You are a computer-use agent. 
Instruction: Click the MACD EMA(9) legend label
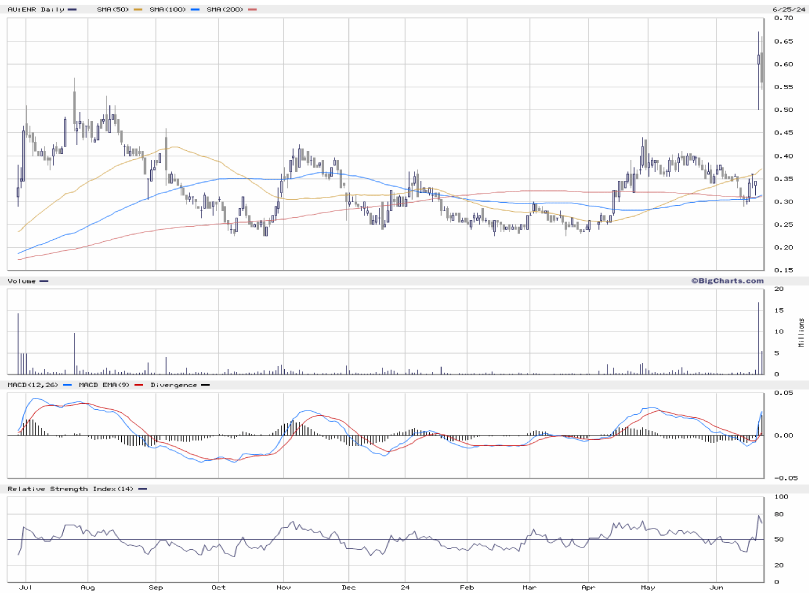click(x=107, y=384)
